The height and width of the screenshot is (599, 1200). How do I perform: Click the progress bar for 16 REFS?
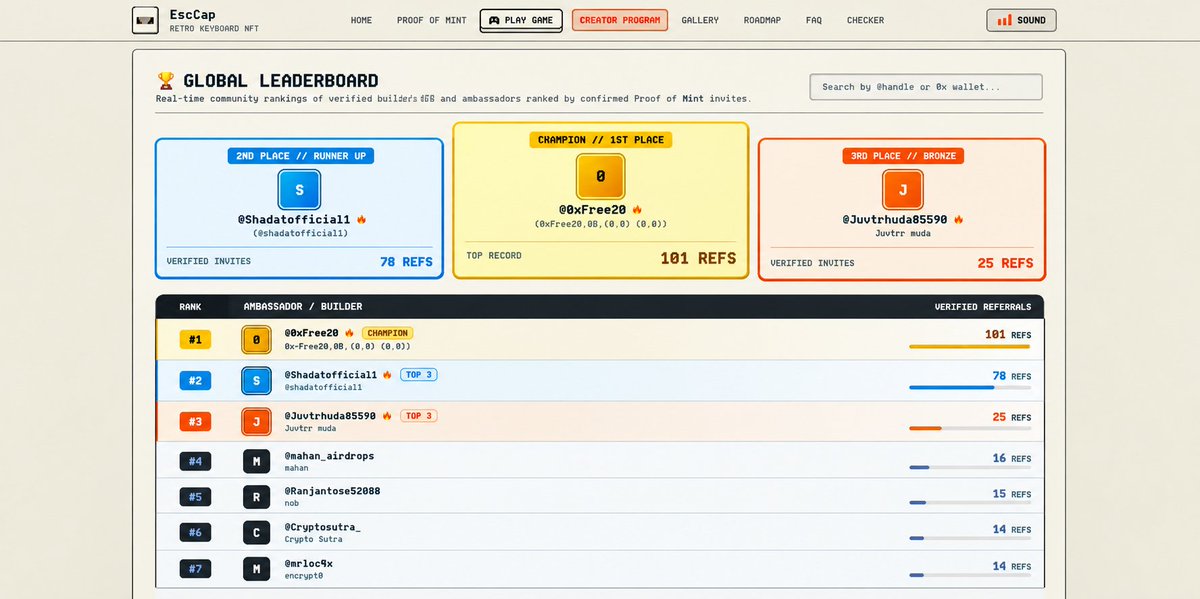click(x=969, y=467)
